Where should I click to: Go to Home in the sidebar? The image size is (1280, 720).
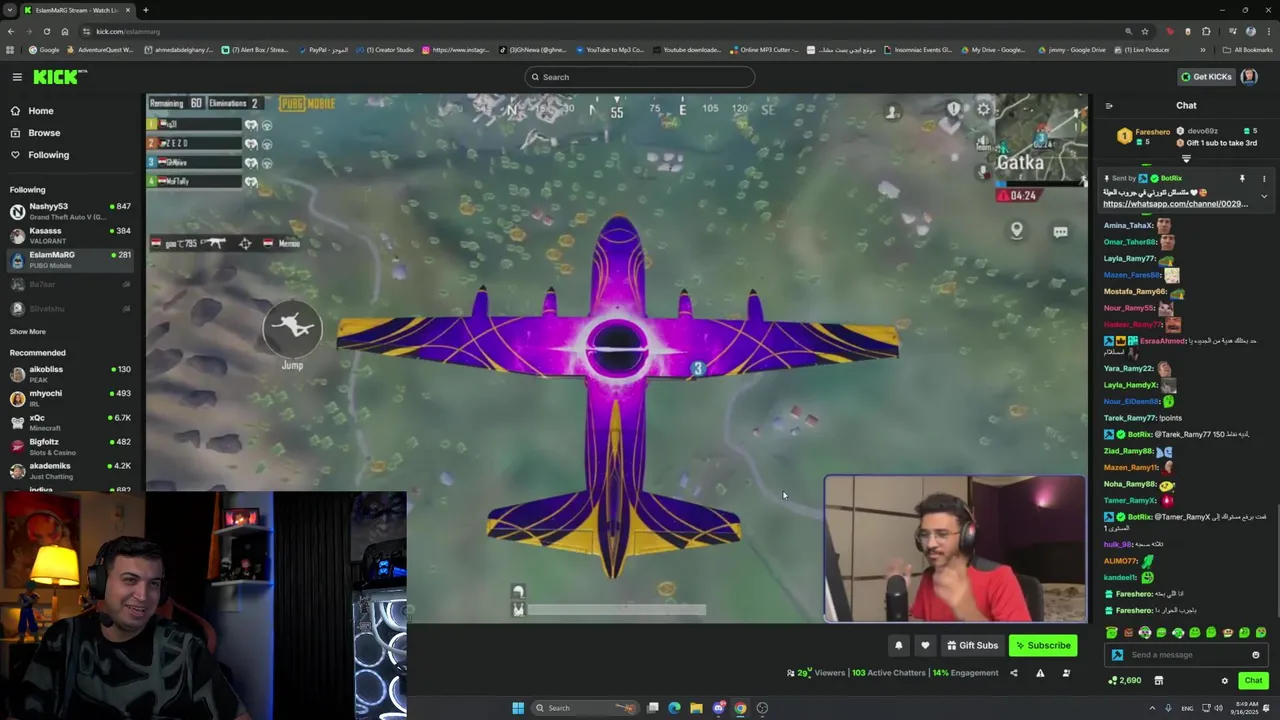41,111
